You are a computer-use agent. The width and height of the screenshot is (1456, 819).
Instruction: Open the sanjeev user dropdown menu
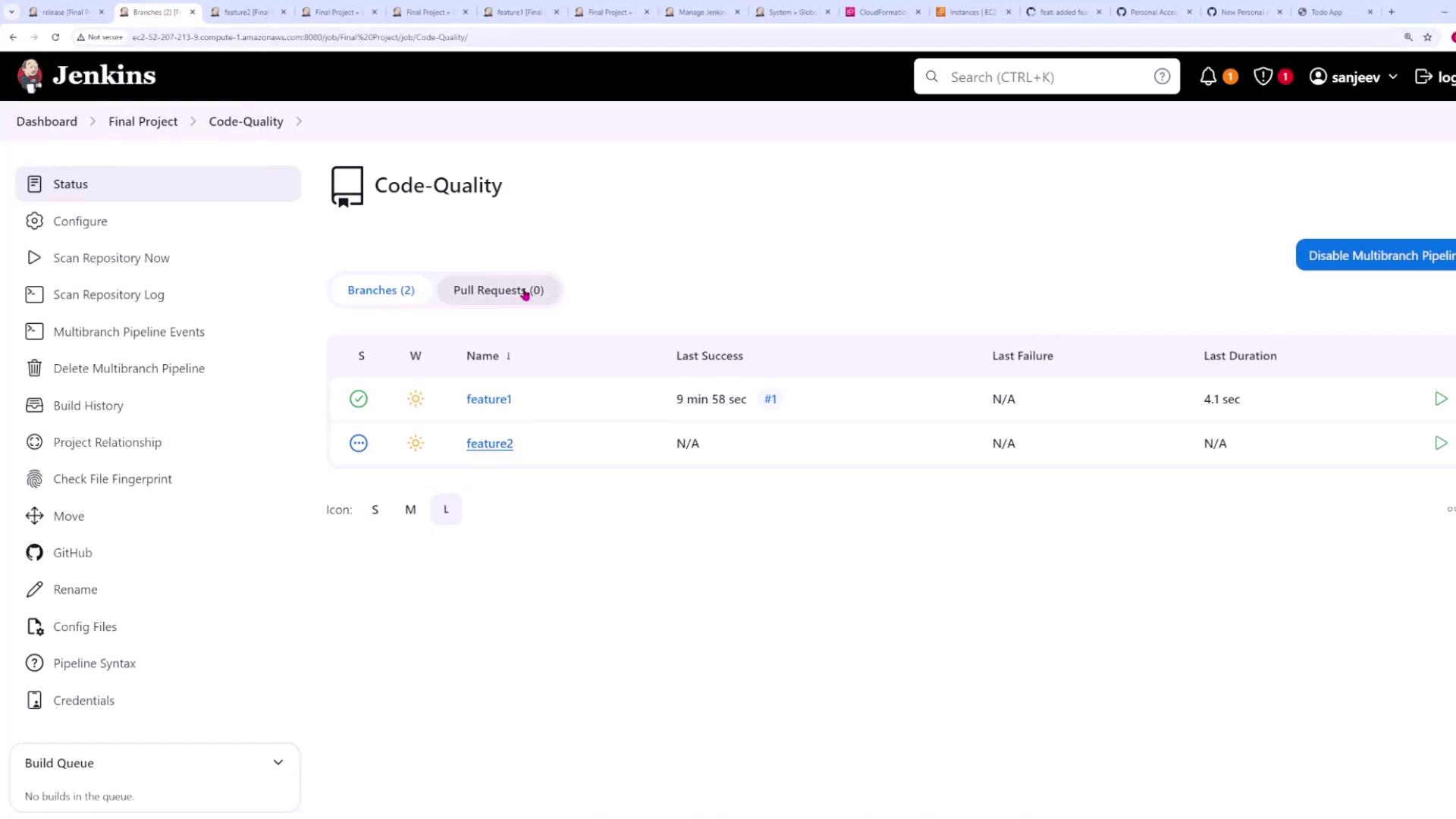click(1392, 77)
